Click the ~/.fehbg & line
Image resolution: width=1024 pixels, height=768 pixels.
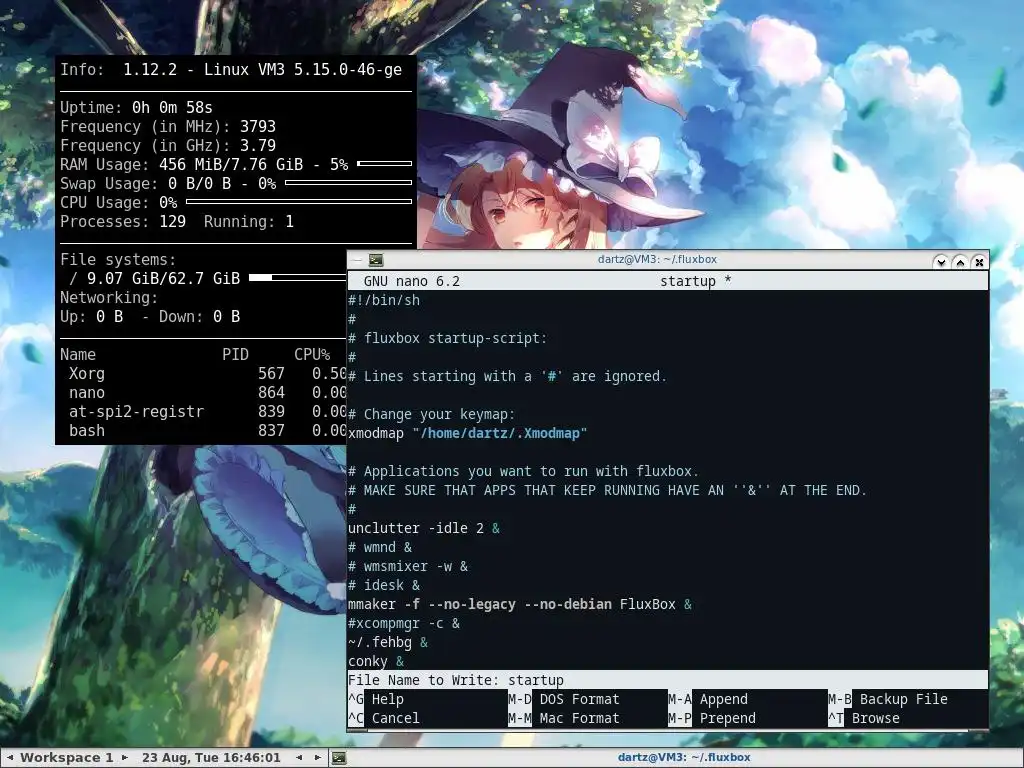tap(388, 642)
